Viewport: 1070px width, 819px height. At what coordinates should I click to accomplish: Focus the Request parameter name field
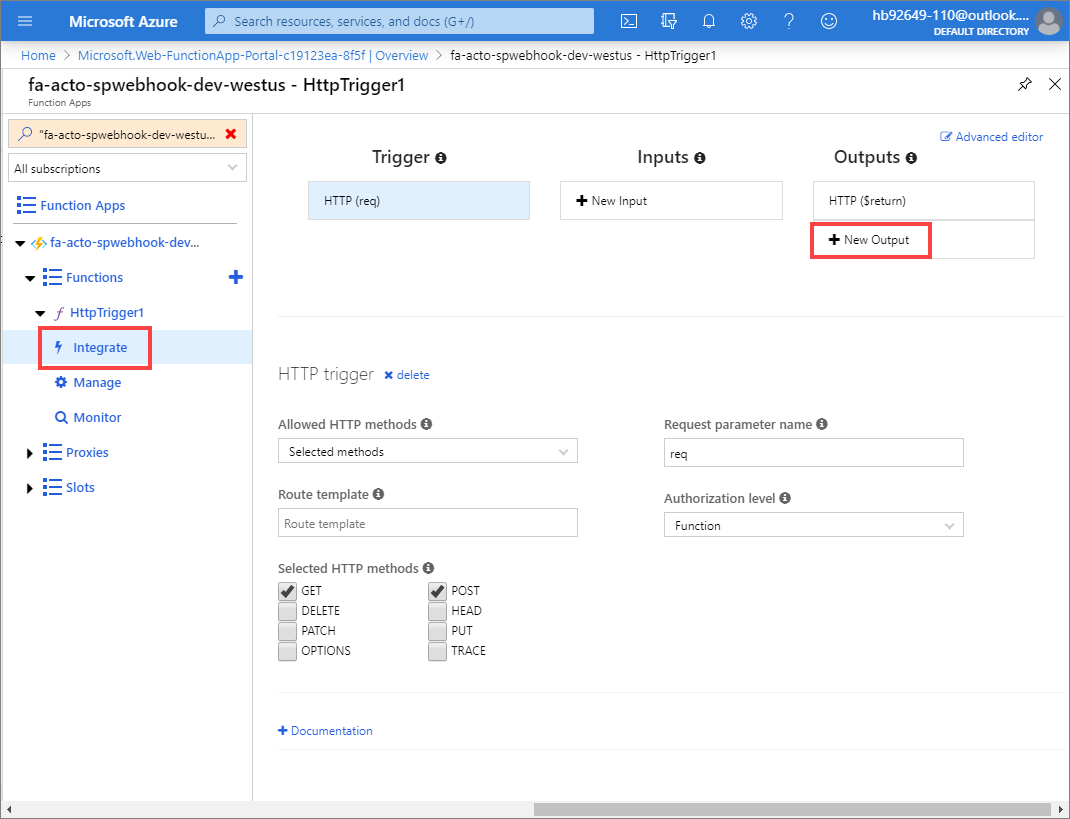[813, 452]
